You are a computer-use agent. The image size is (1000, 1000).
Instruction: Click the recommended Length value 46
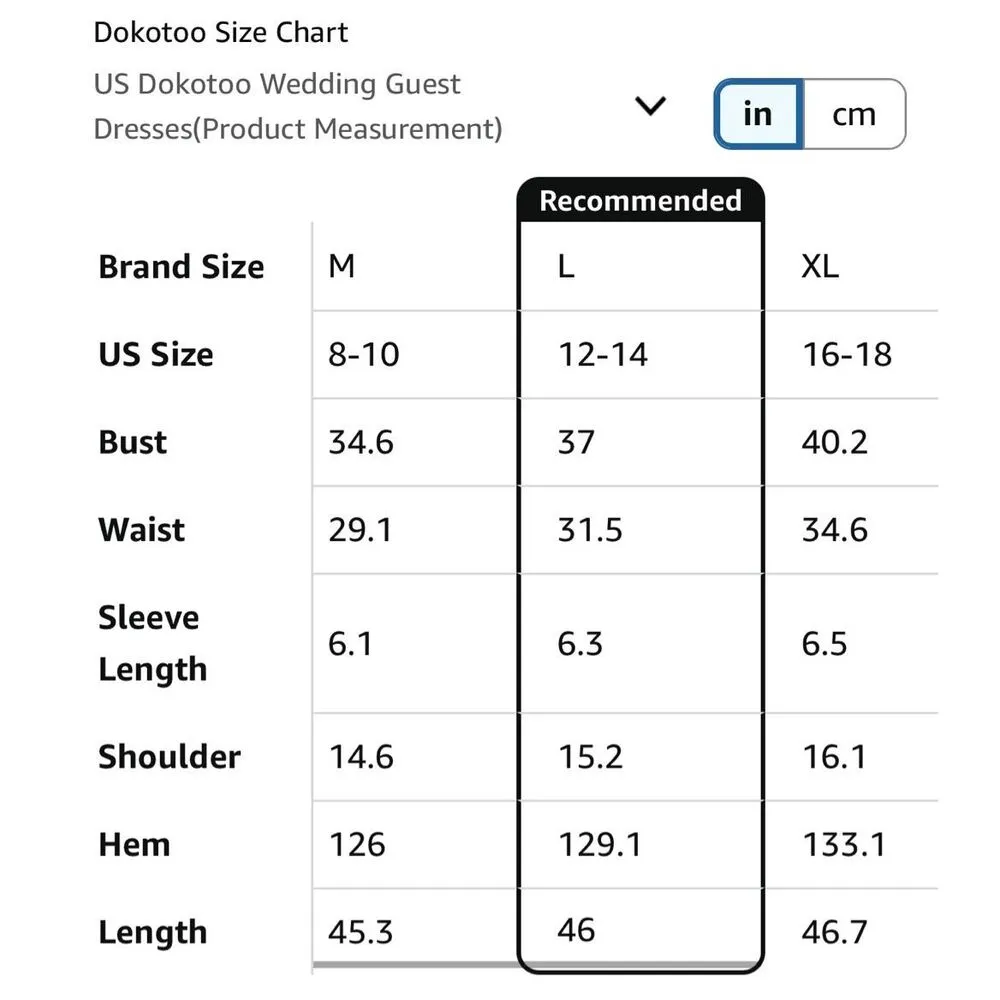tap(577, 930)
